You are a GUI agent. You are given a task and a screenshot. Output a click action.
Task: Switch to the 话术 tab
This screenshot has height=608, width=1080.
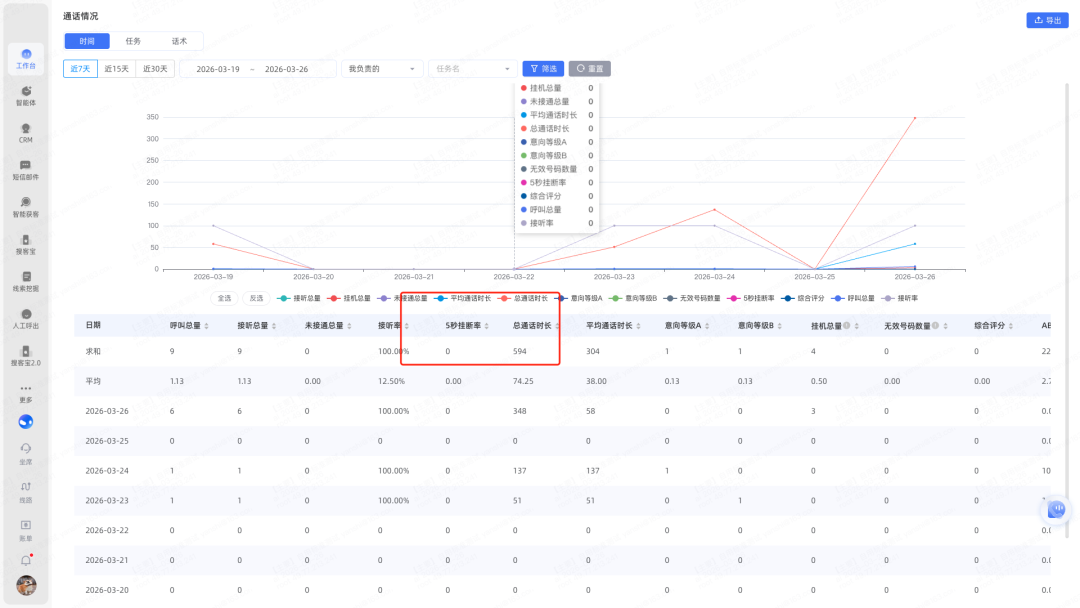pyautogui.click(x=179, y=41)
